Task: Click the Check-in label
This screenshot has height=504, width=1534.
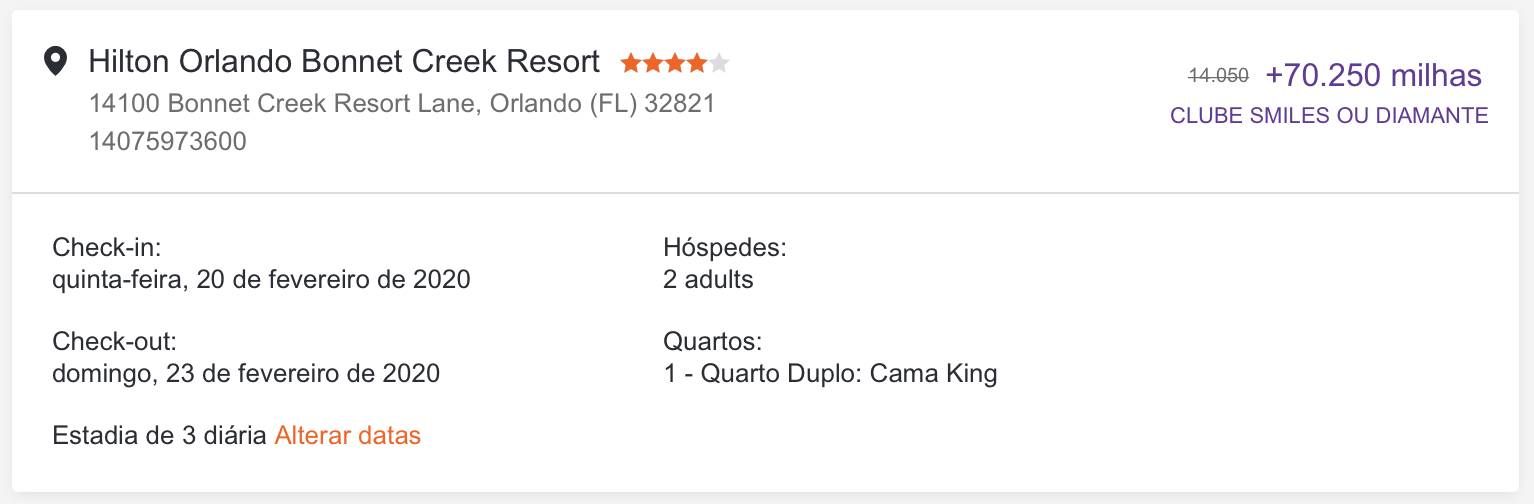Action: tap(107, 247)
